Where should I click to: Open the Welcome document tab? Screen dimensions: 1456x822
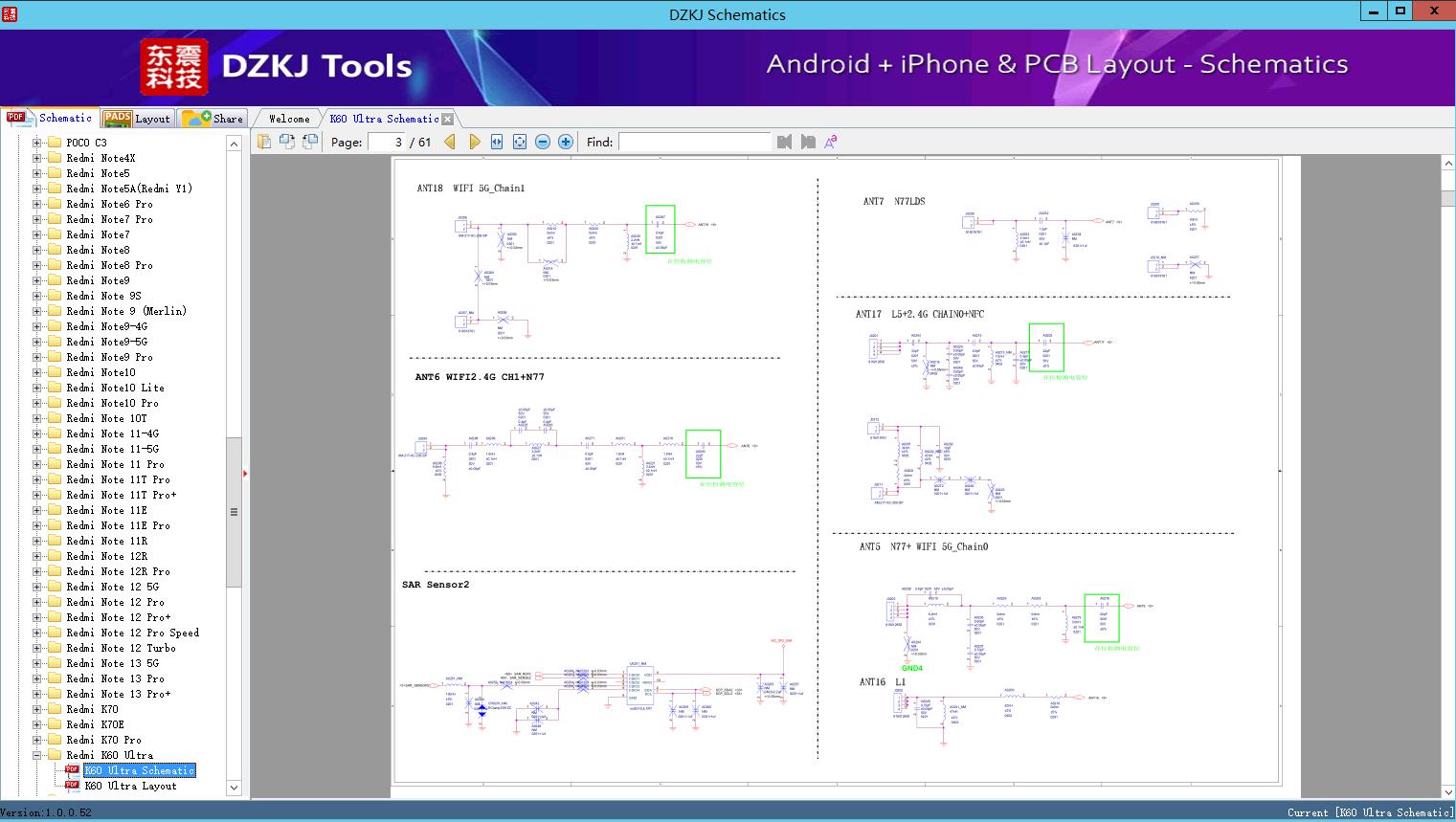[289, 119]
